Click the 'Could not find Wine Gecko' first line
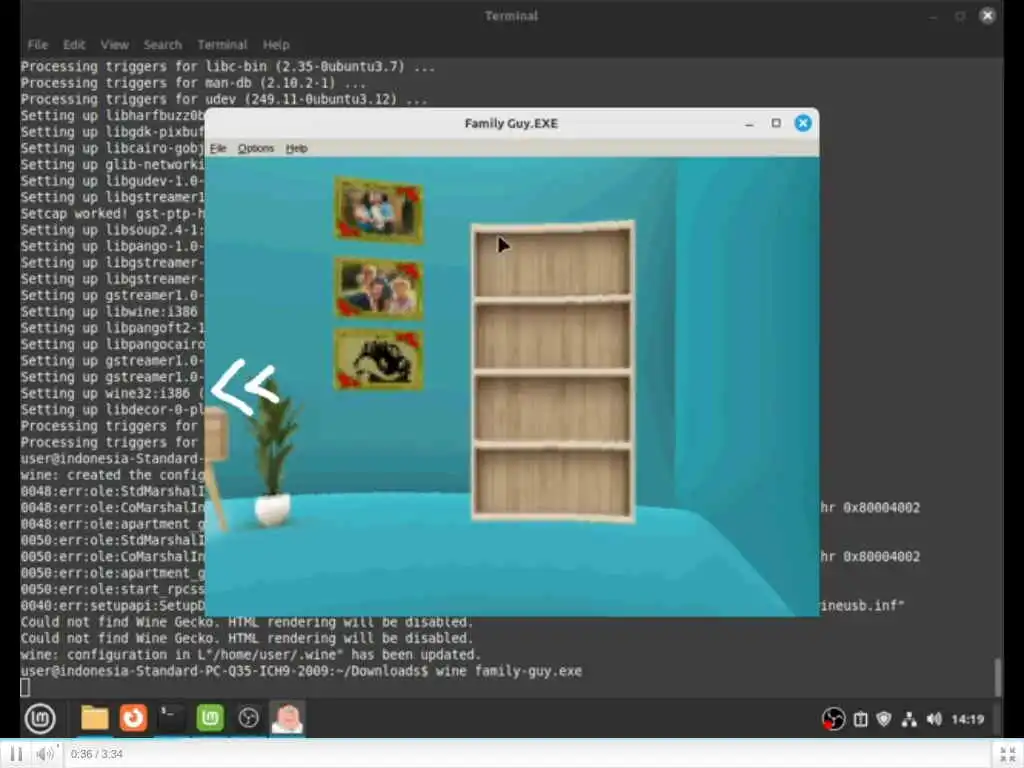The height and width of the screenshot is (768, 1024). pos(246,622)
